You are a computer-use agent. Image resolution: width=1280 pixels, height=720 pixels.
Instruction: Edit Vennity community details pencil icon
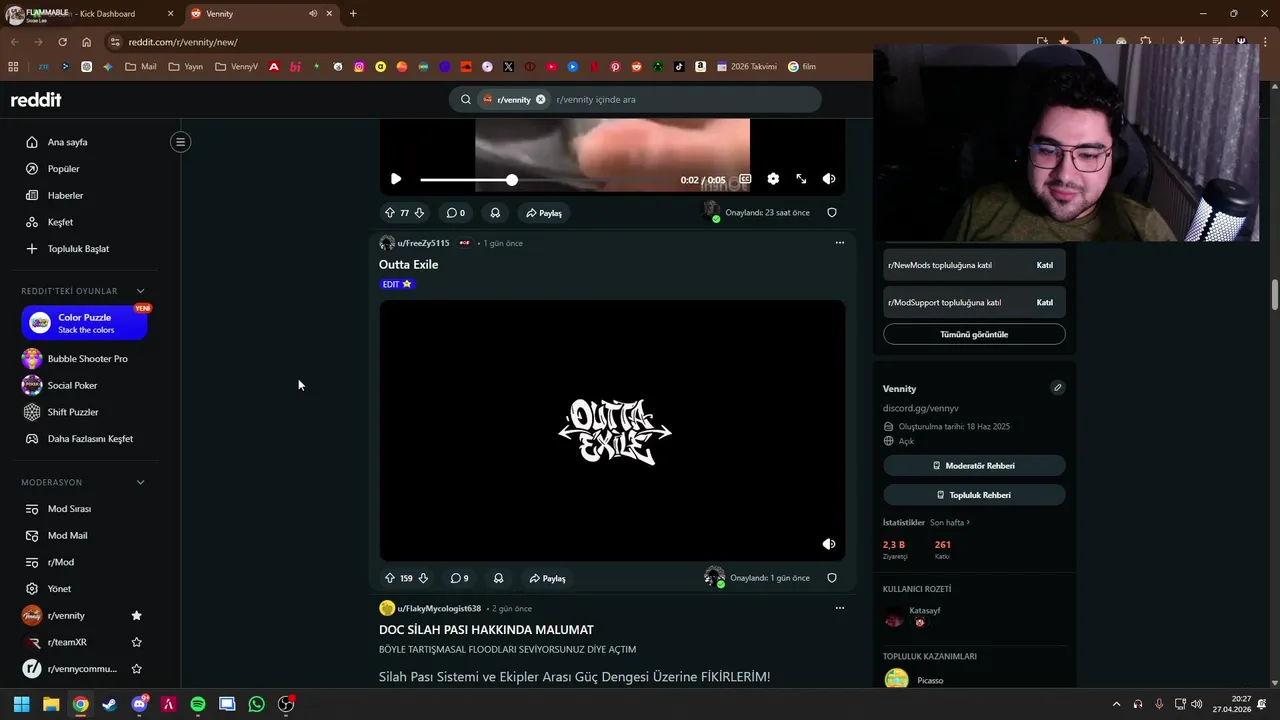pos(1057,387)
